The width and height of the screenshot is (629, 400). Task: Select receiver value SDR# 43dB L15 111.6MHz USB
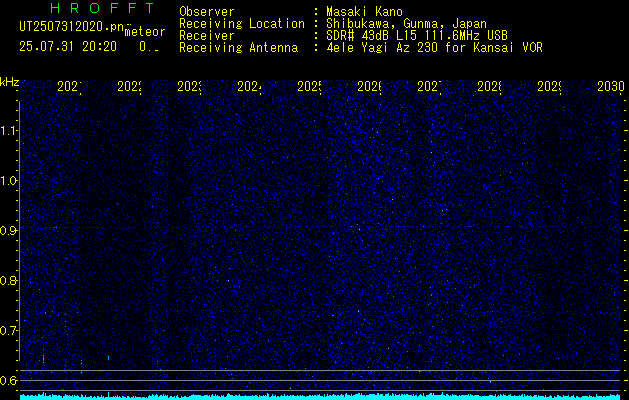[x=417, y=36]
